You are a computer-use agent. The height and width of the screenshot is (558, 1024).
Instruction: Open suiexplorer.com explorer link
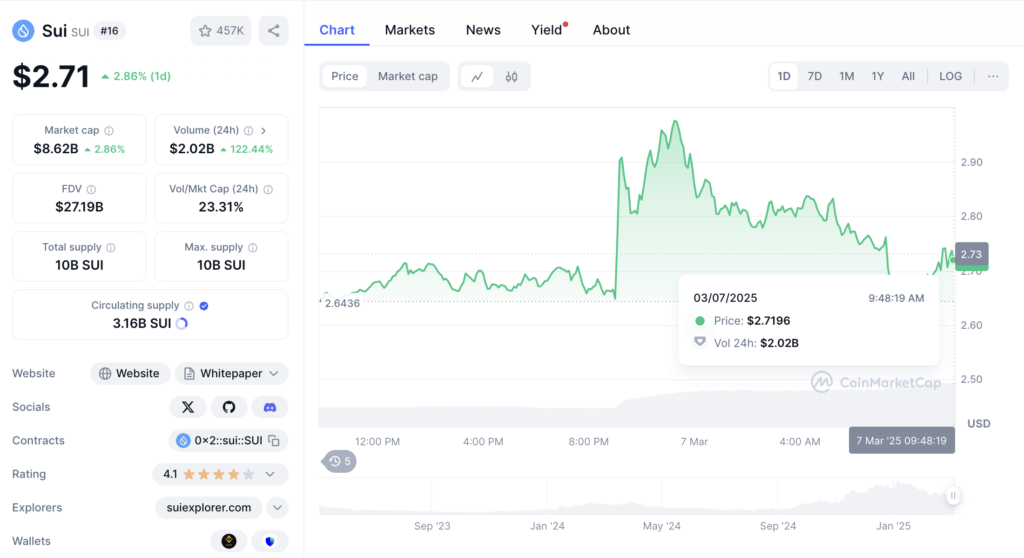coord(209,508)
